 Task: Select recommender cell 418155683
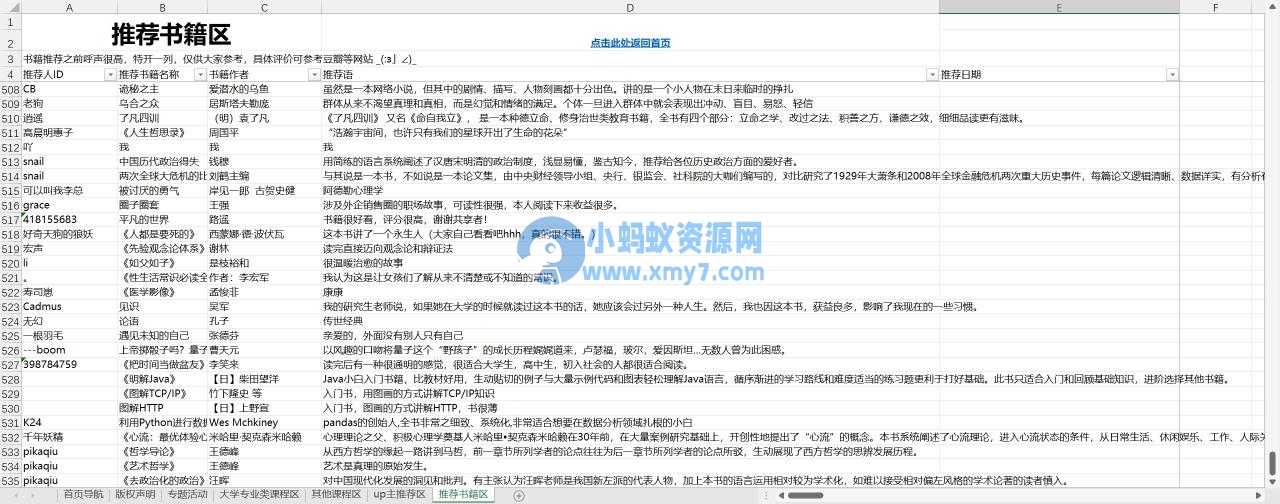tap(69, 220)
